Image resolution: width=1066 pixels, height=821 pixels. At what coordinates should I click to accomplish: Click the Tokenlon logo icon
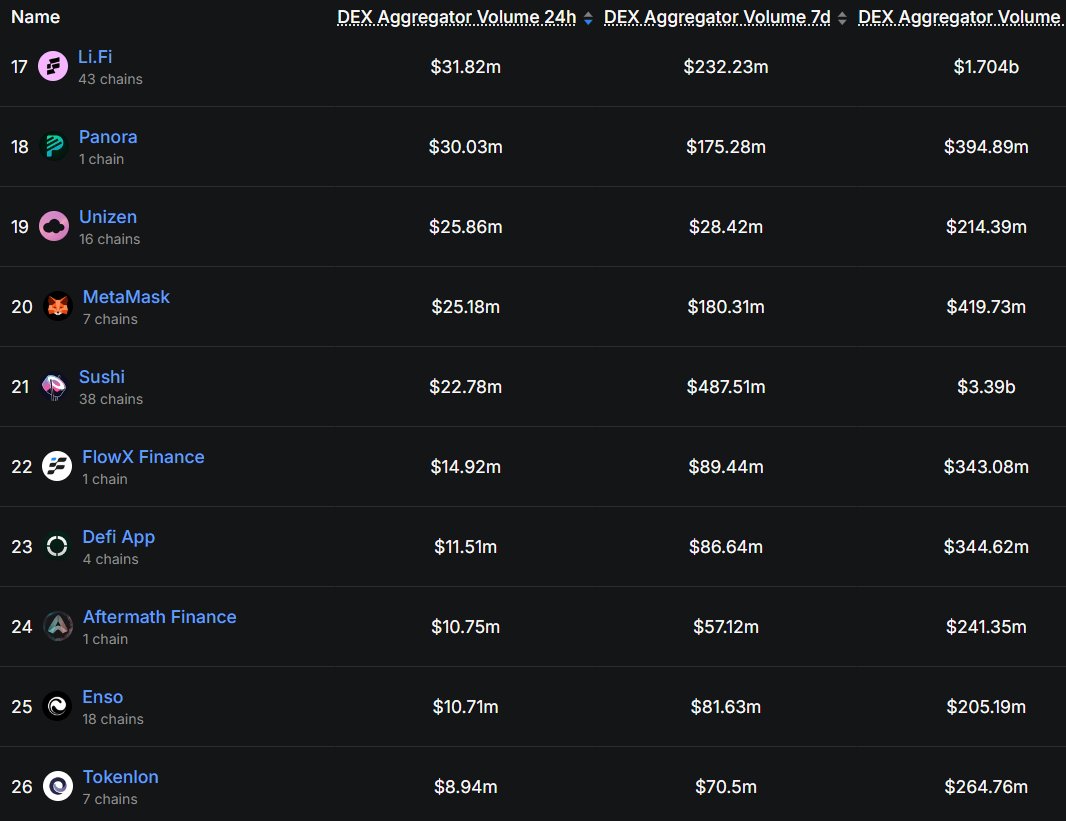pos(58,786)
